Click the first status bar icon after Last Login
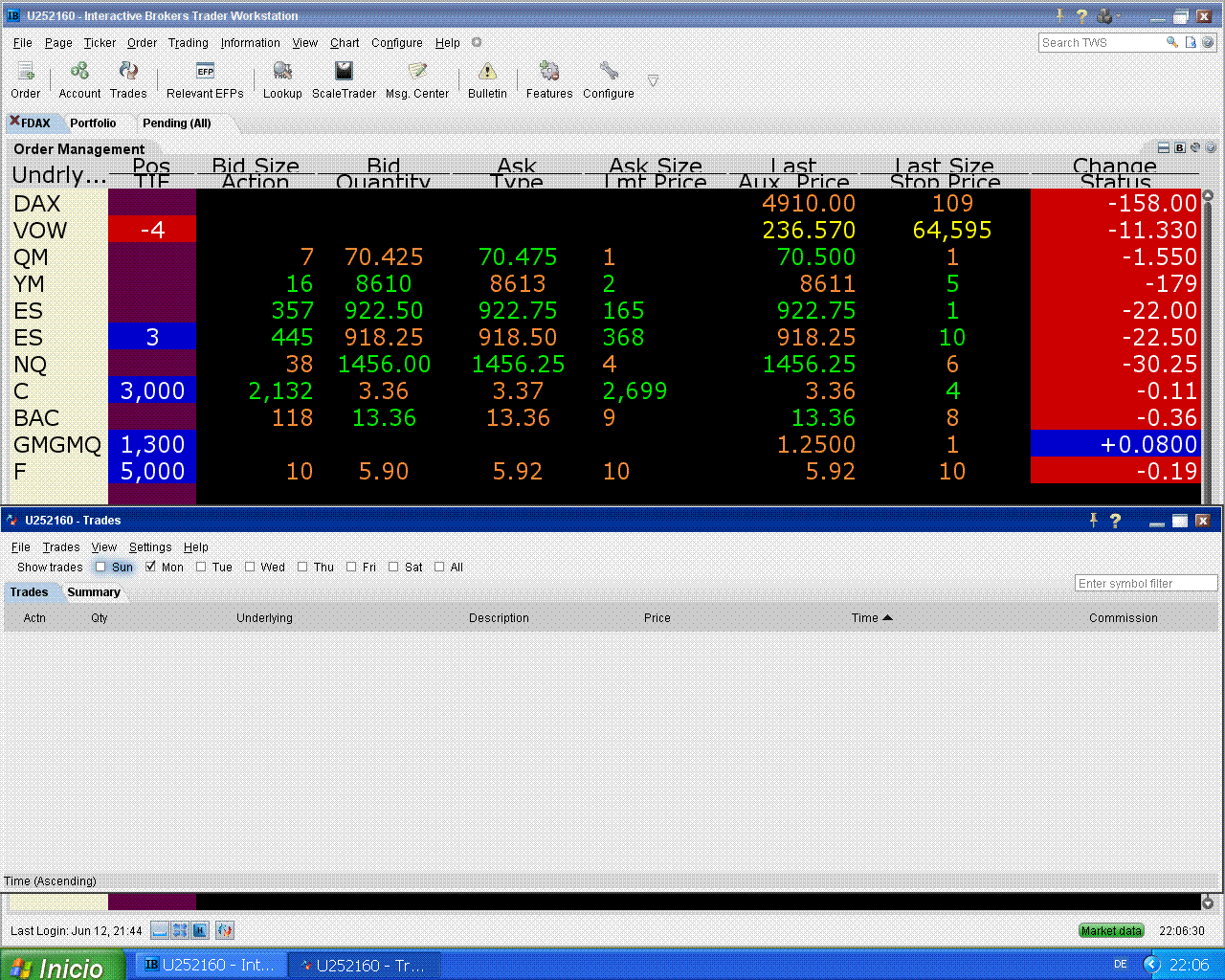The image size is (1225, 980). (160, 930)
